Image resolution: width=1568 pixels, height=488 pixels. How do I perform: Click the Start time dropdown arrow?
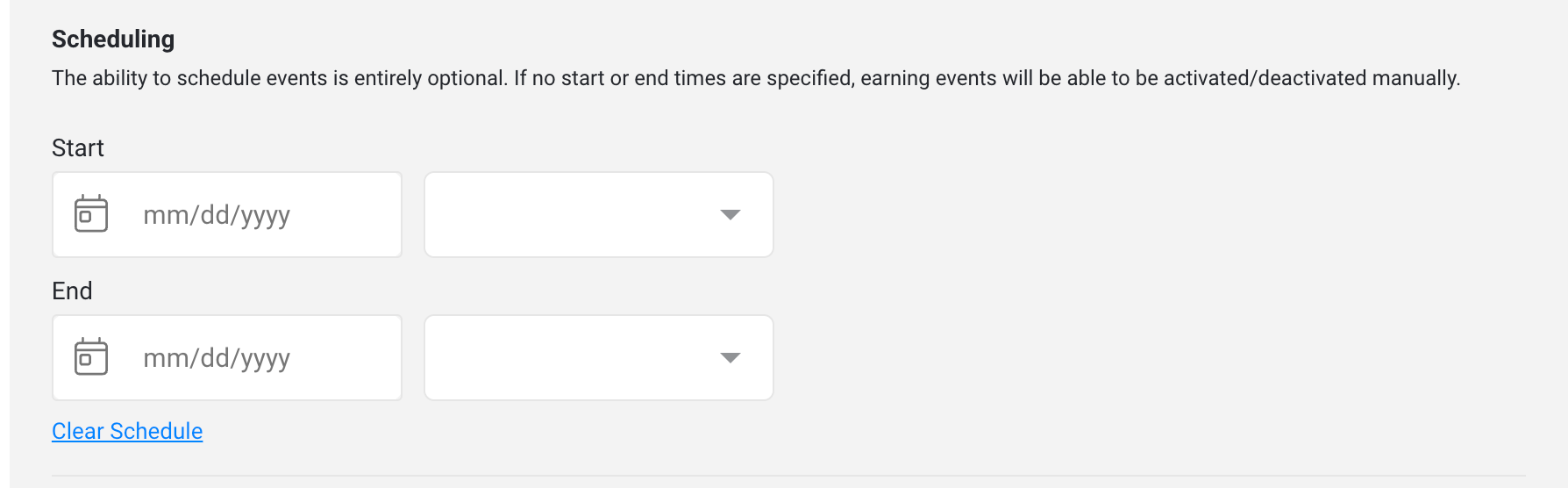(730, 215)
